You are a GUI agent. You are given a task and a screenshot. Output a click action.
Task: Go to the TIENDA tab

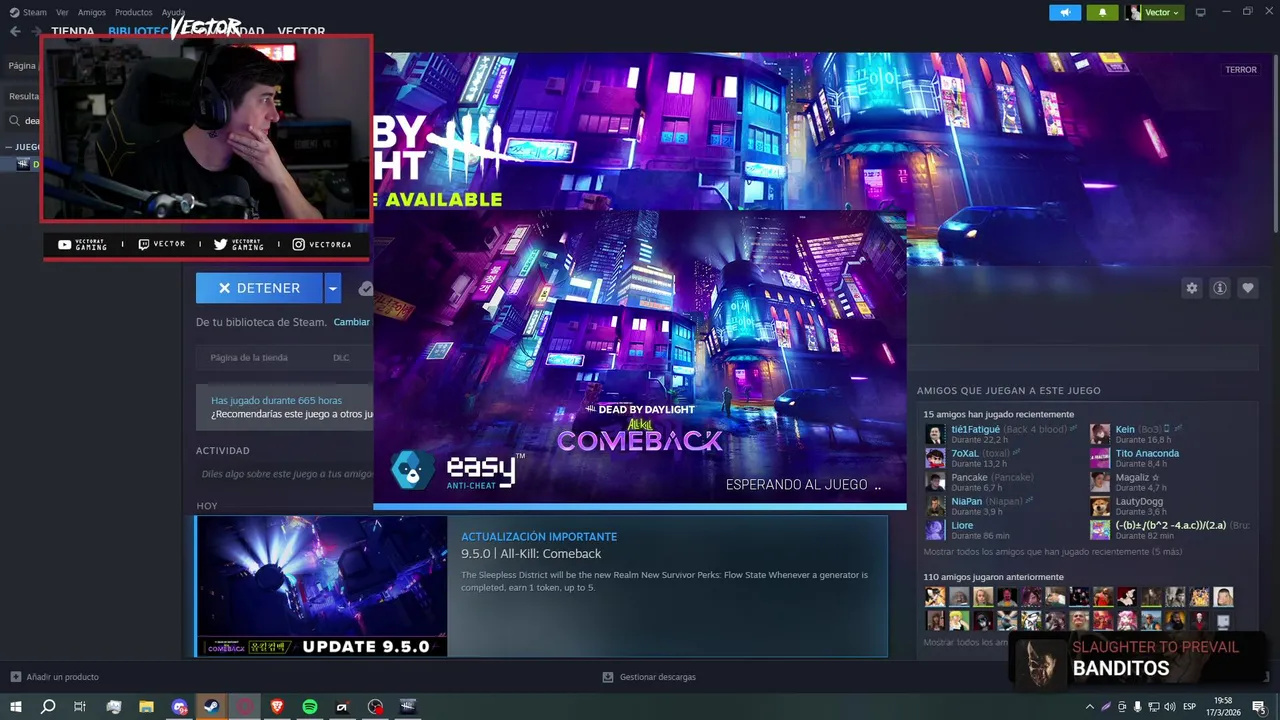pyautogui.click(x=72, y=31)
